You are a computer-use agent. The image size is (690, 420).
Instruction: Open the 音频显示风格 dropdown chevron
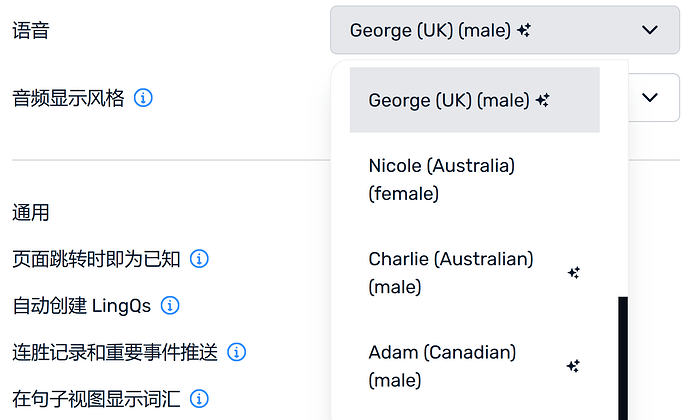tap(651, 97)
